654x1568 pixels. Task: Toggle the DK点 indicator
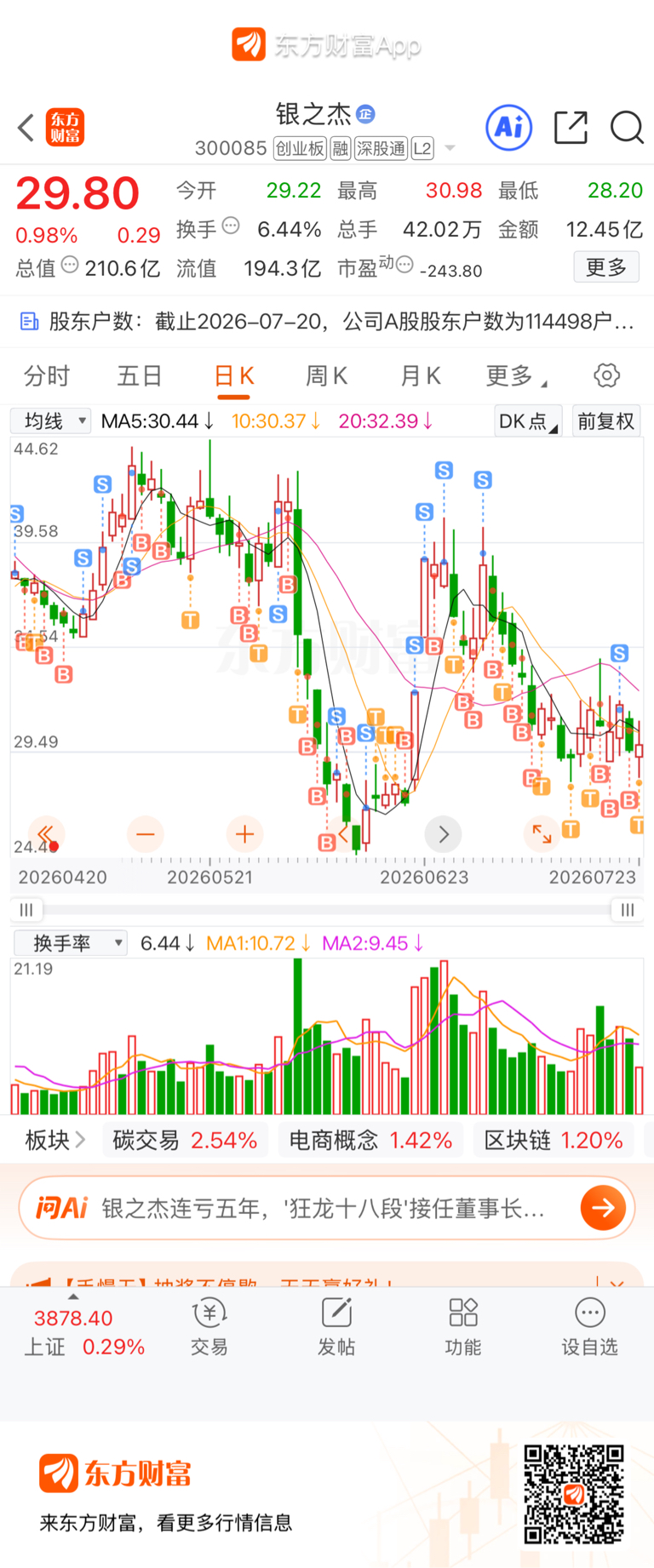(528, 421)
